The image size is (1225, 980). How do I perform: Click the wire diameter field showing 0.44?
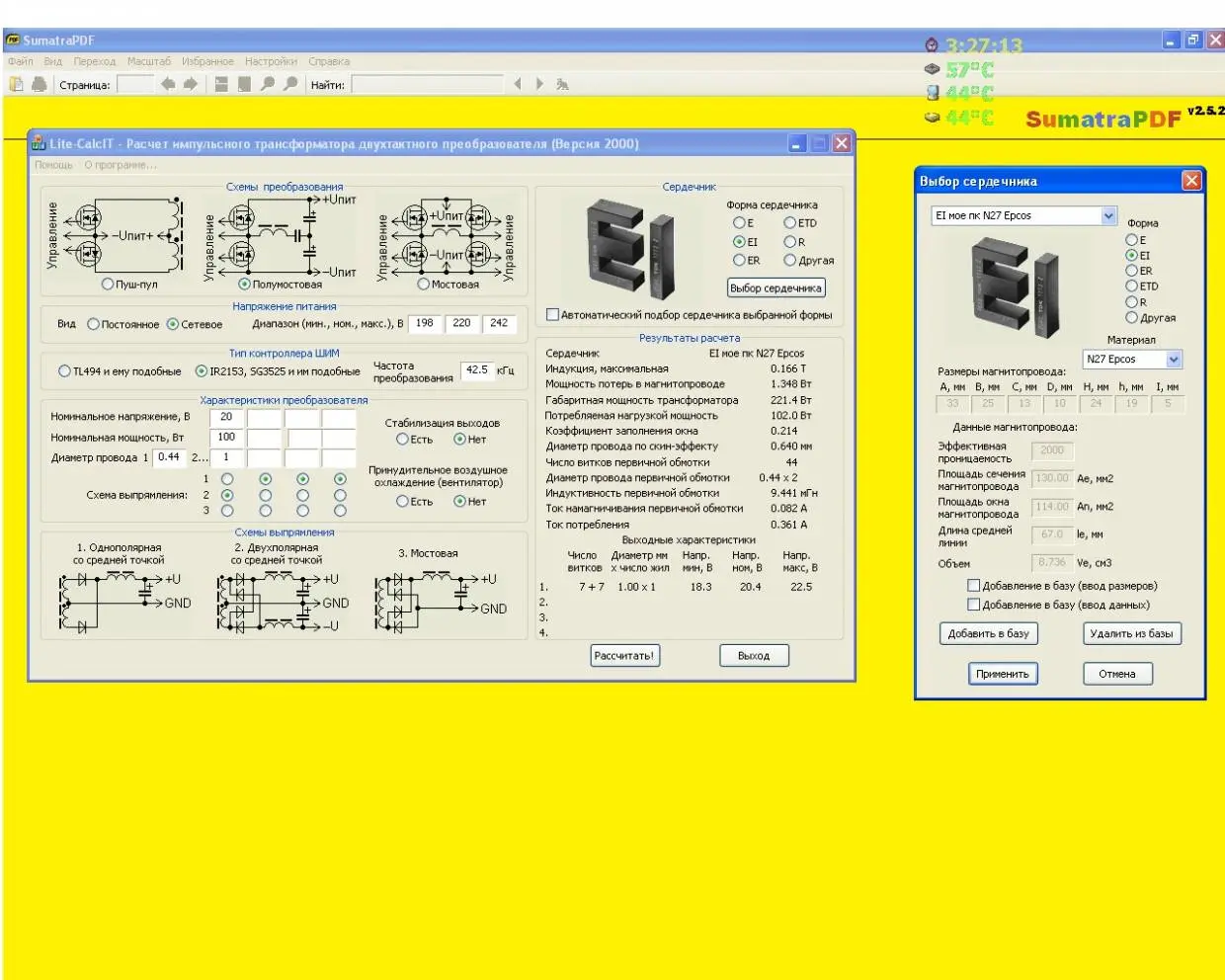point(169,457)
